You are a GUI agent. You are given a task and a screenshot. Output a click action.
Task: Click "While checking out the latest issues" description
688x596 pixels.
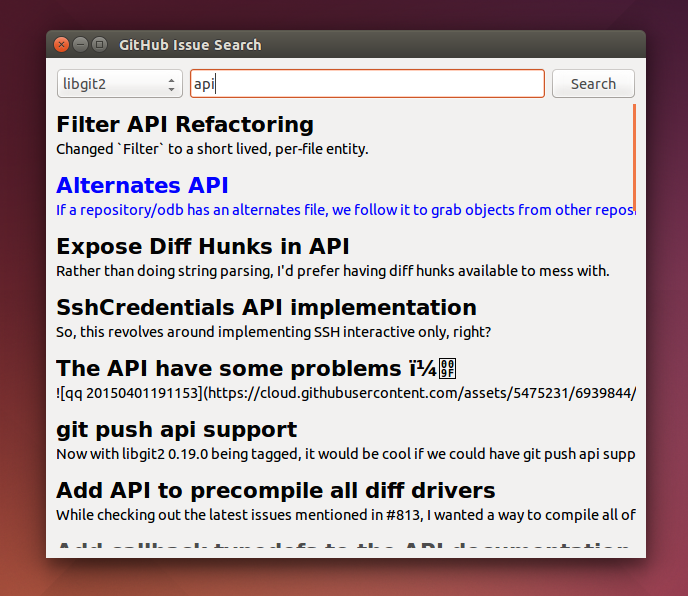tap(346, 515)
